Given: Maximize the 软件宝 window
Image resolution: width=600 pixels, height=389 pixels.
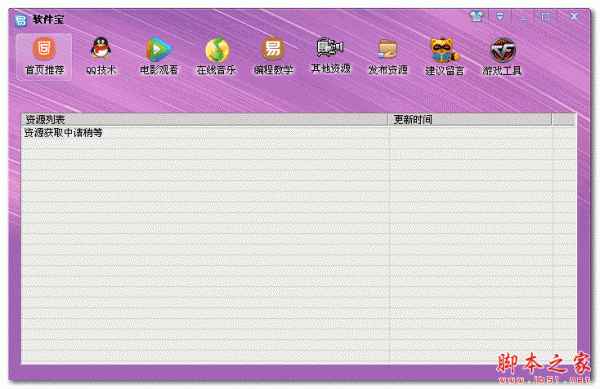Looking at the screenshot, I should (x=546, y=16).
